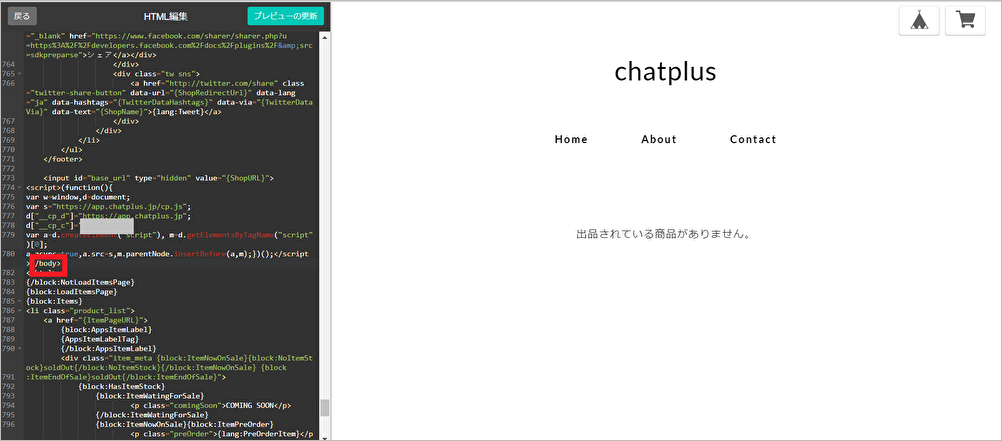1002x441 pixels.
Task: Click the {/block:ItemWatingForSale} closing line
Action: (151, 414)
